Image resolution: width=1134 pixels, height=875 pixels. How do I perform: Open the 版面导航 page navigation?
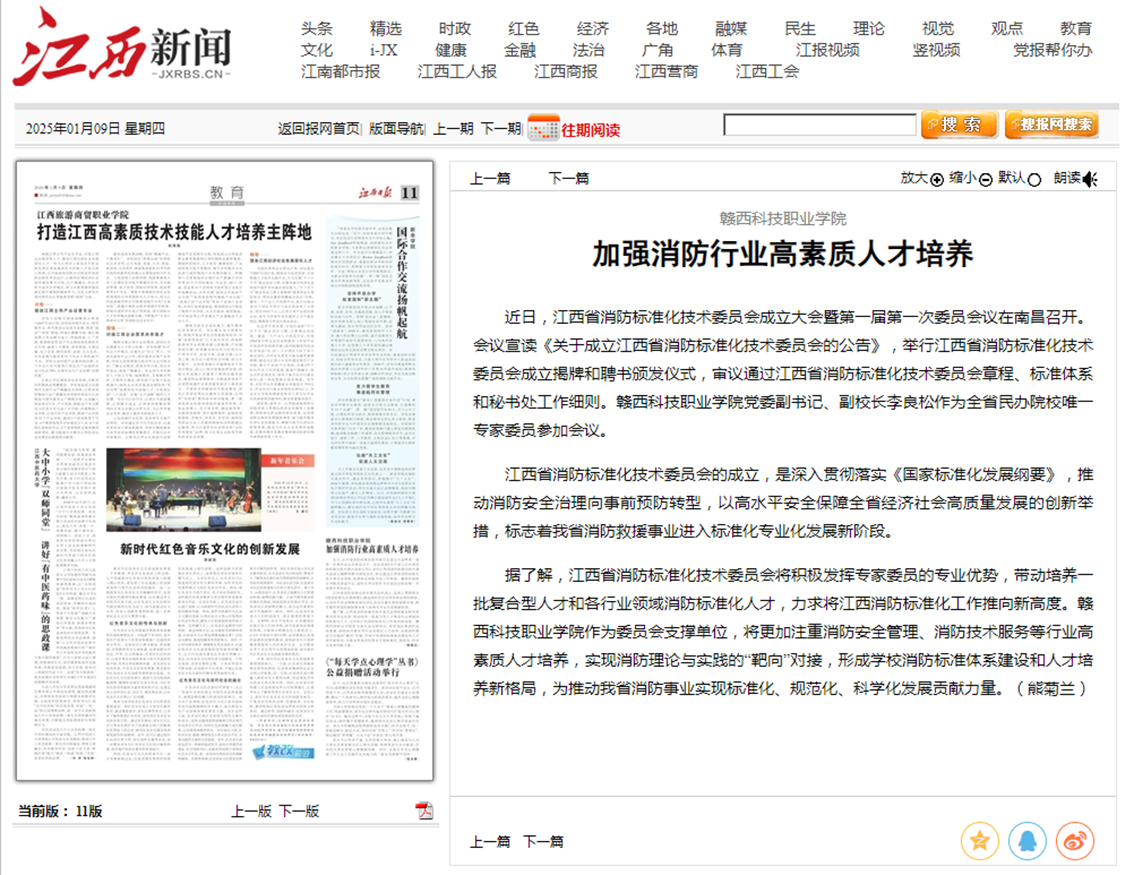(x=396, y=128)
